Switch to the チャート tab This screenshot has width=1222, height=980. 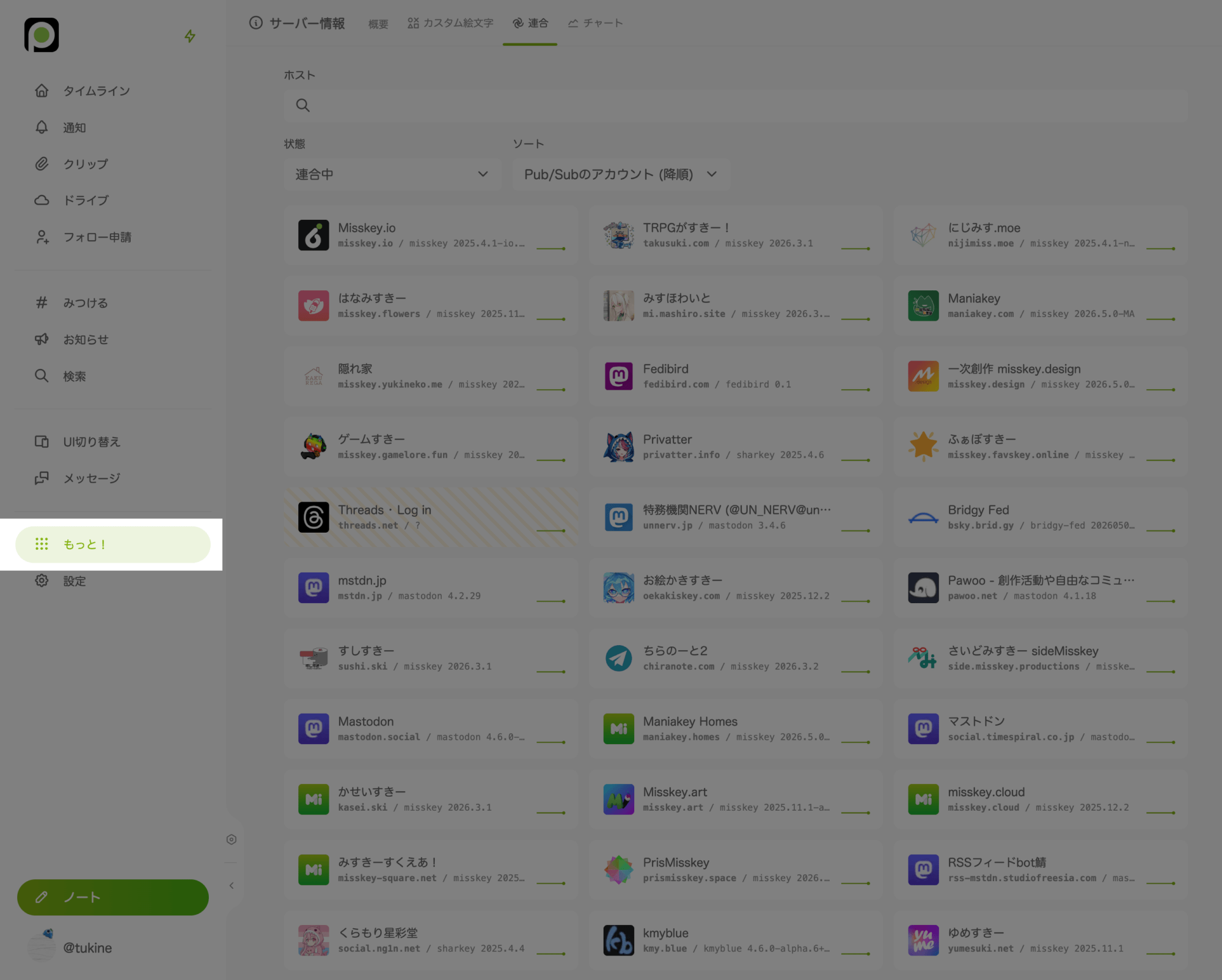[596, 23]
